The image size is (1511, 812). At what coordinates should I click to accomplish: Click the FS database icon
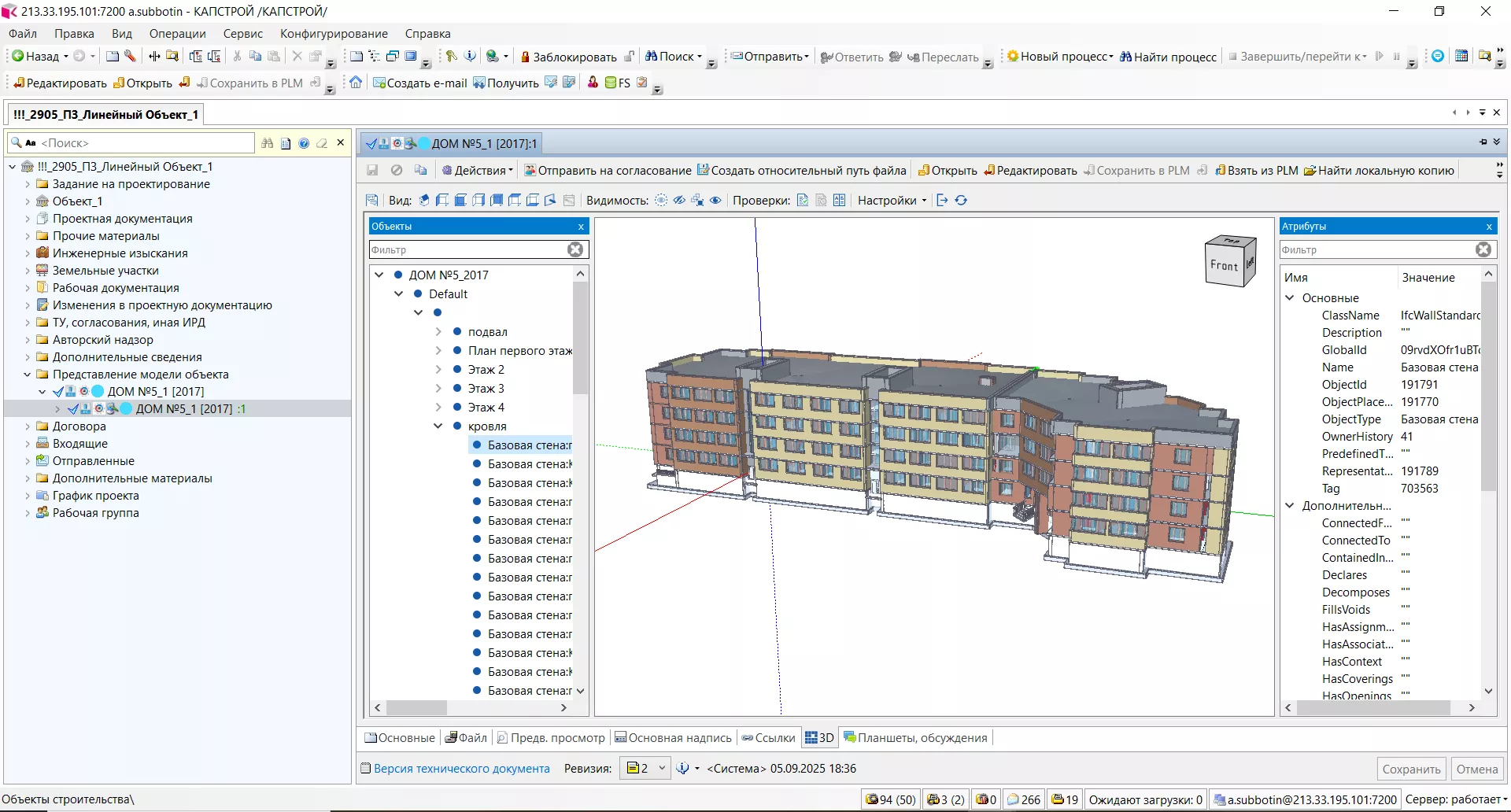click(611, 83)
